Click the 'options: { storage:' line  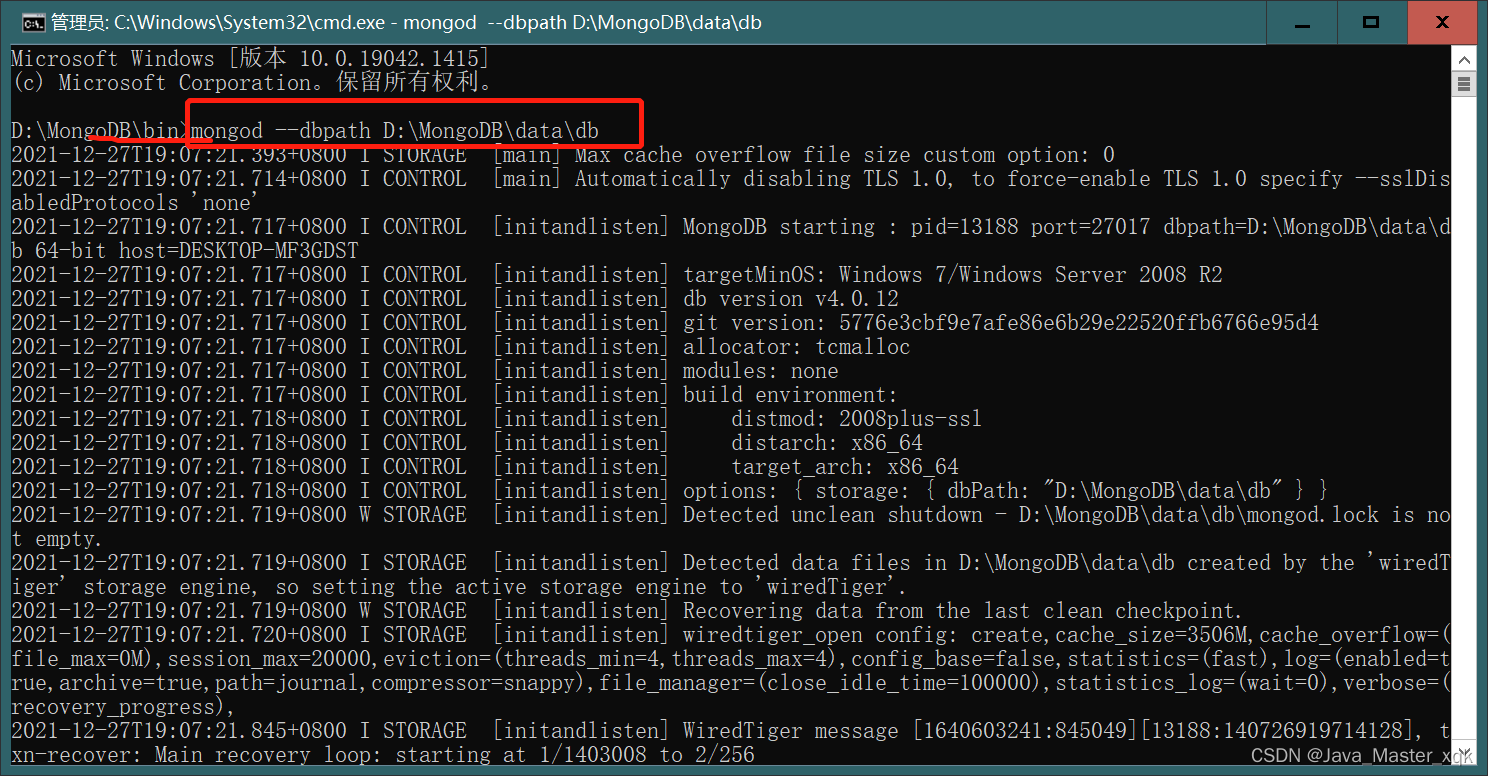[1005, 491]
